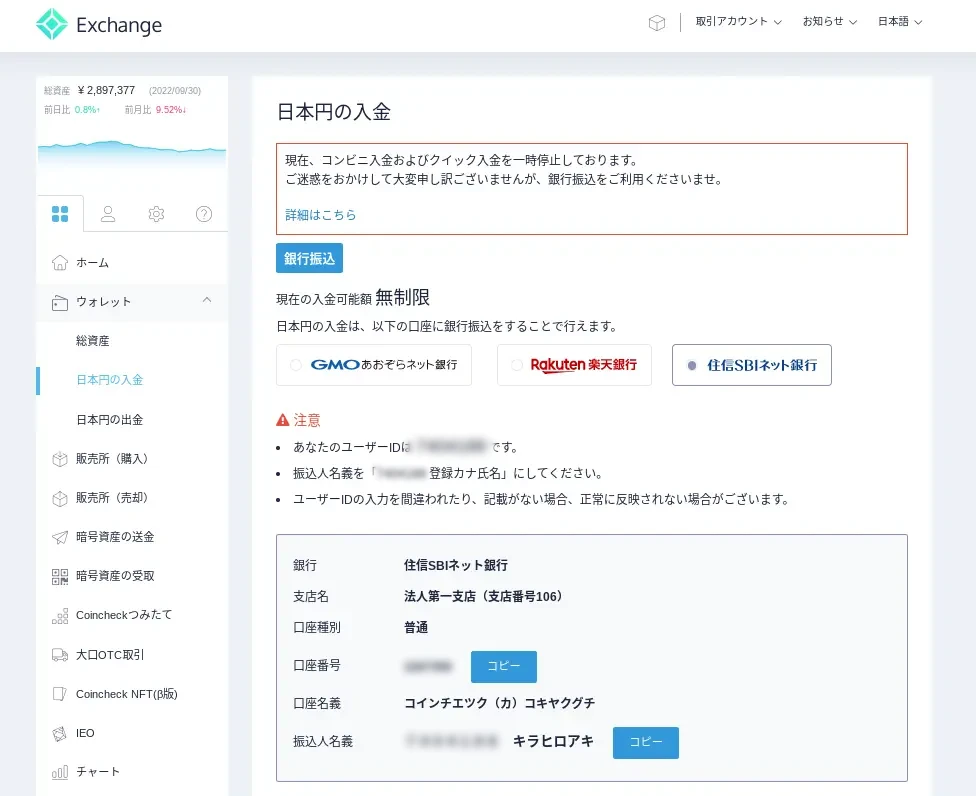Copy the 振込人名義 with コピー button

[x=645, y=742]
